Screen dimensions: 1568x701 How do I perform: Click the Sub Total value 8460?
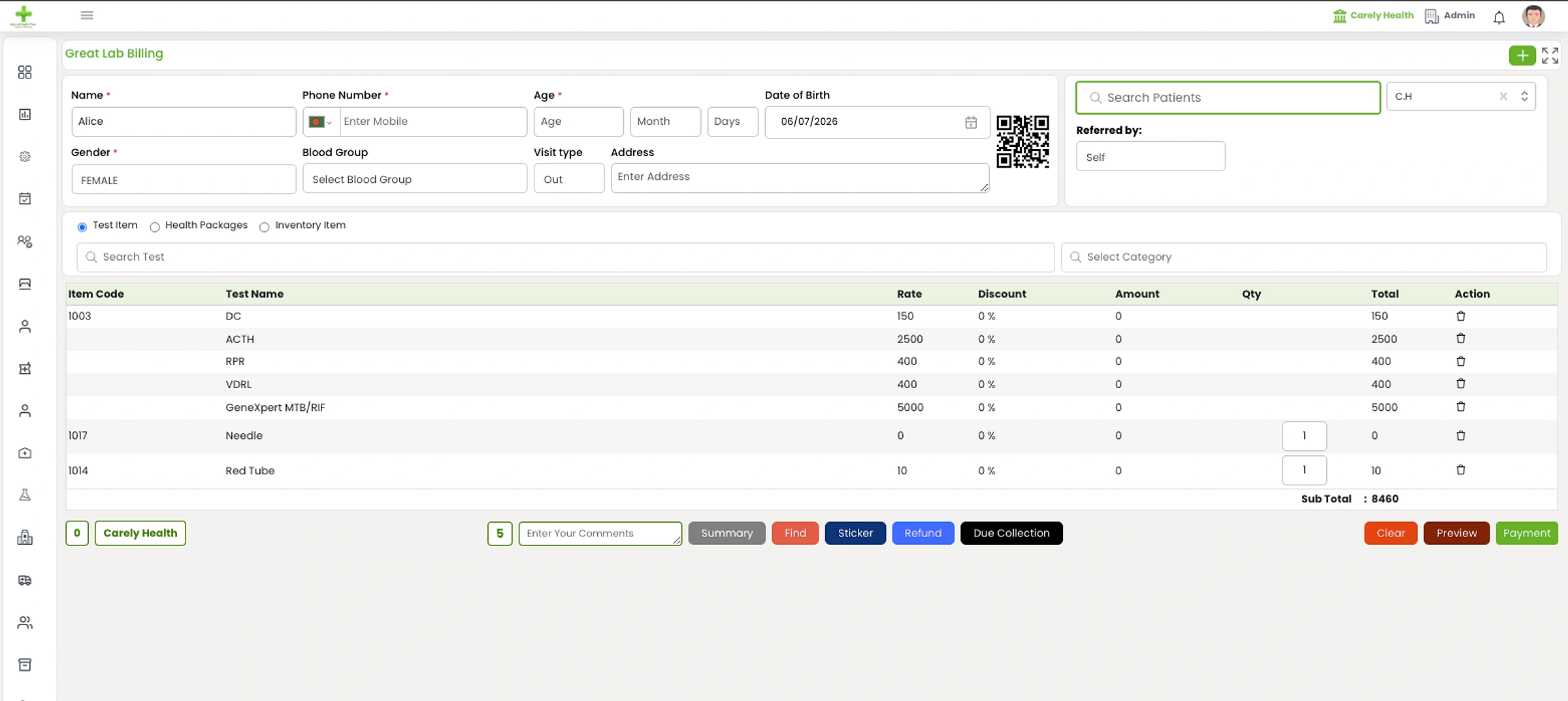tap(1384, 498)
